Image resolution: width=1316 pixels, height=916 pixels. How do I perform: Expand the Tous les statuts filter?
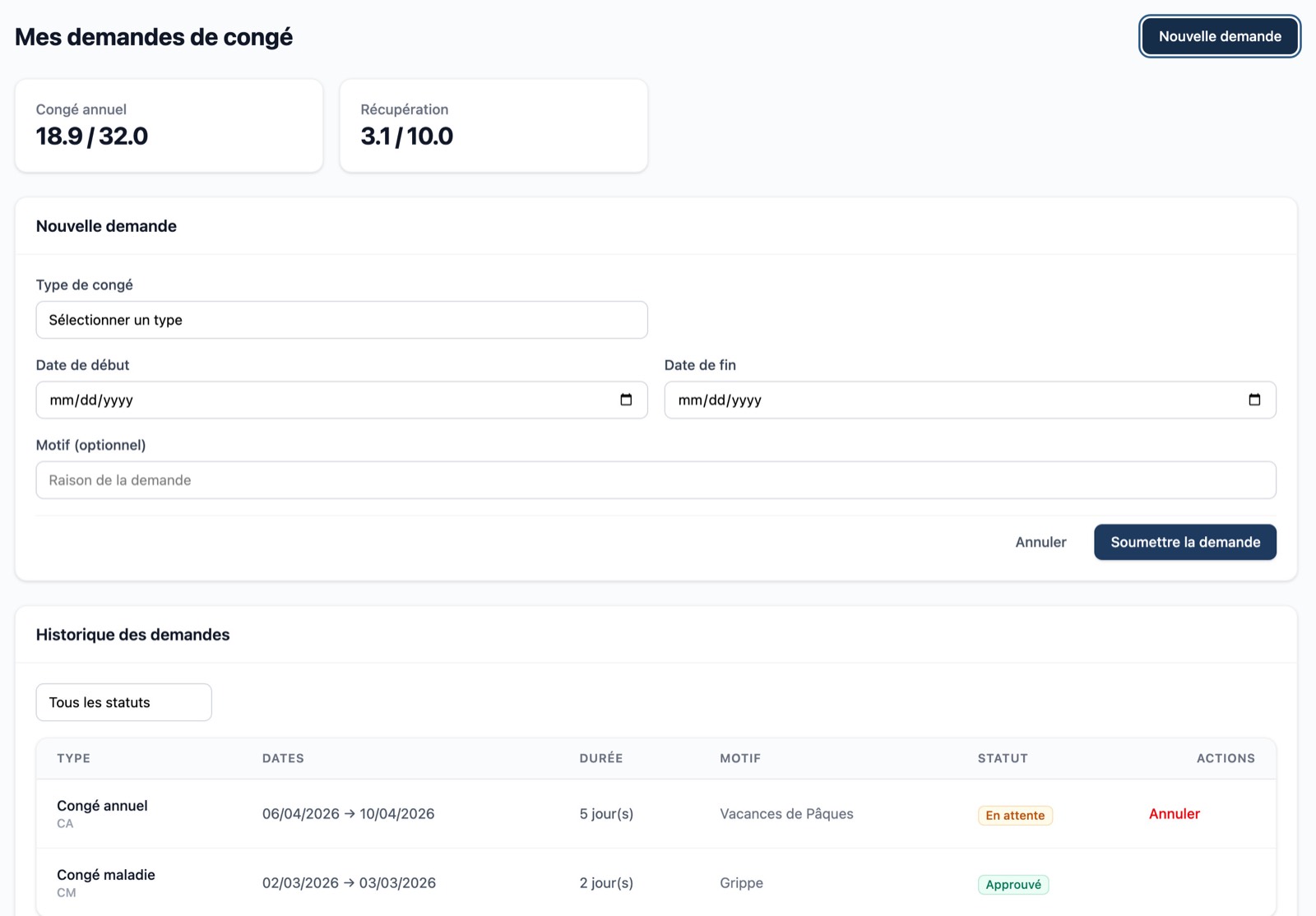(123, 702)
